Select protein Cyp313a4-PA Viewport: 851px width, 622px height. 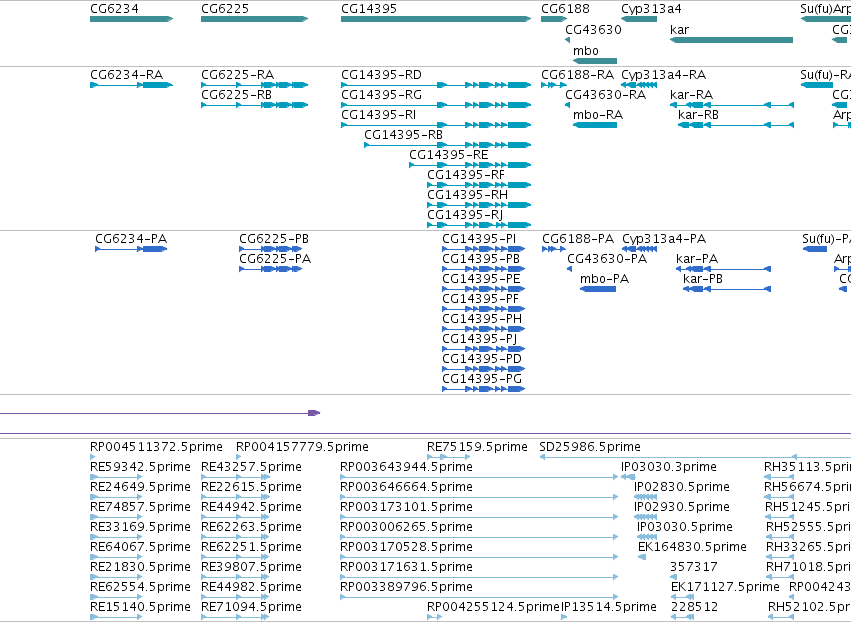point(664,239)
